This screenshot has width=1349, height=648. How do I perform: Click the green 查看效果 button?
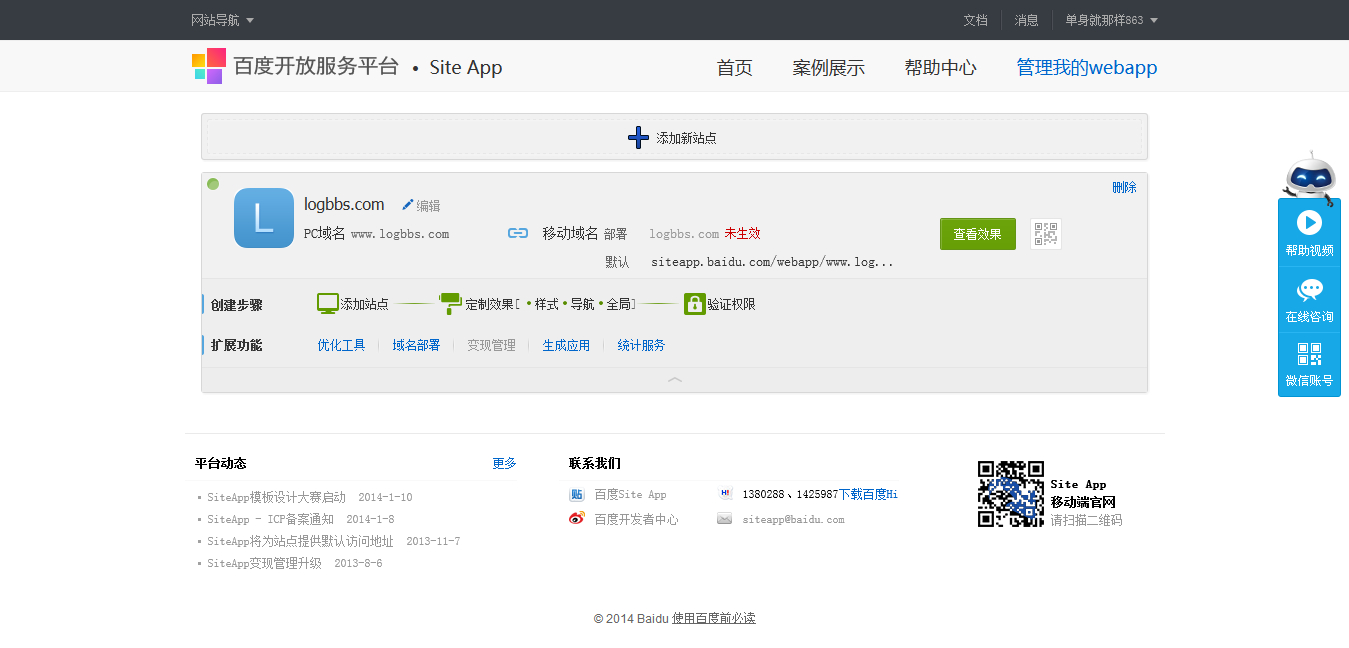tap(977, 234)
